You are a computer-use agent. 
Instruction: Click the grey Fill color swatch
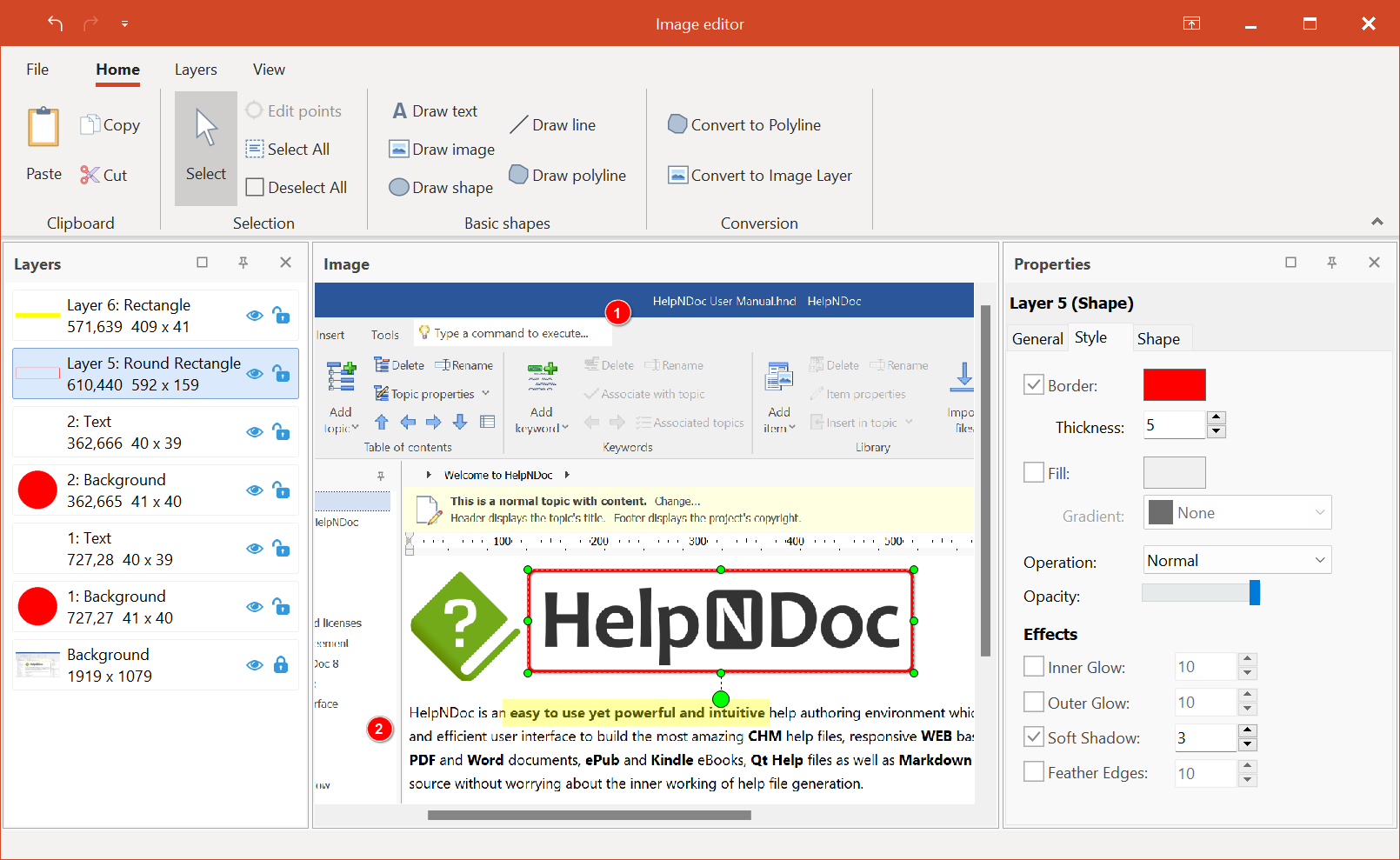[x=1174, y=472]
